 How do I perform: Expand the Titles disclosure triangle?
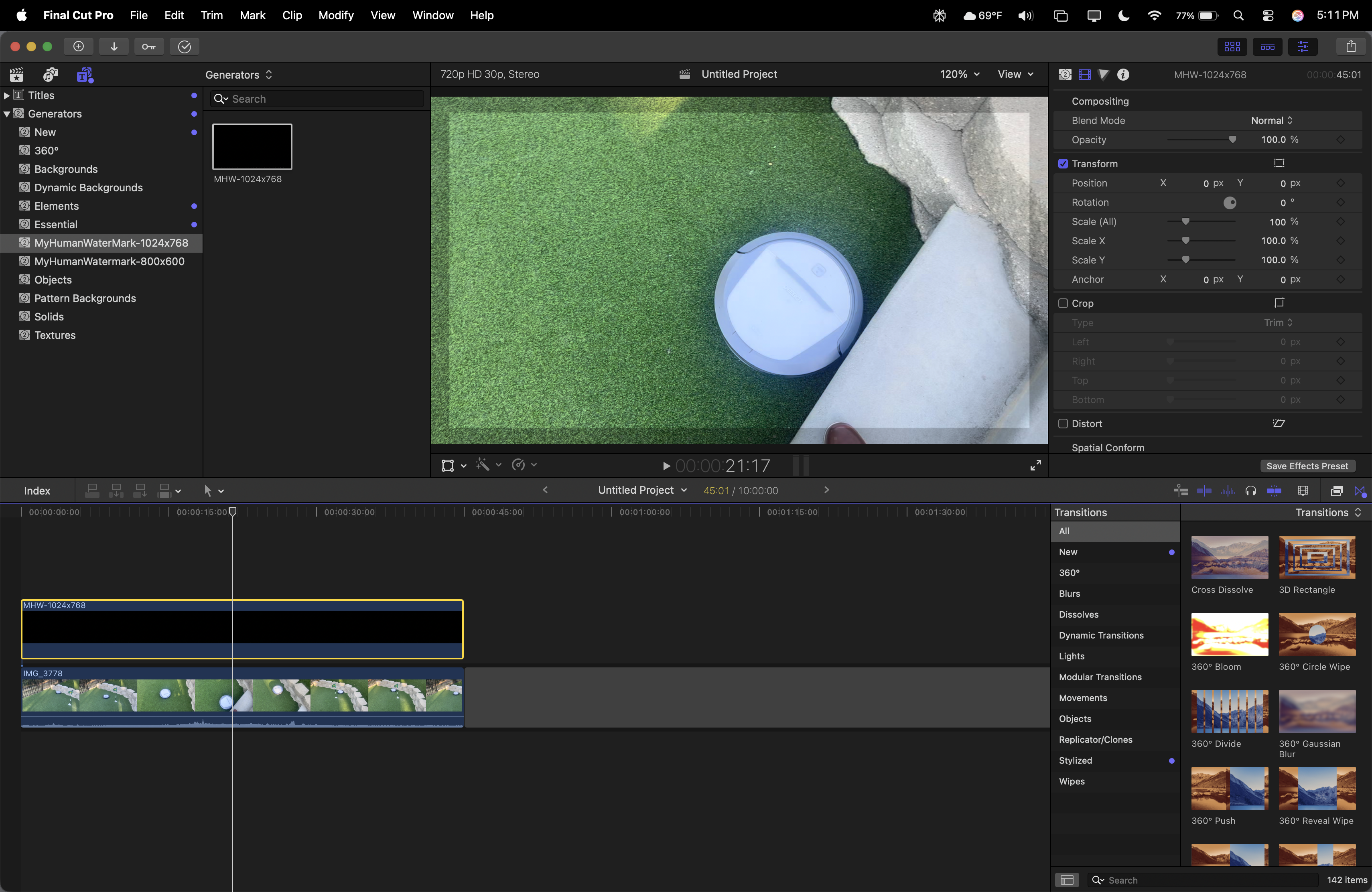tap(6, 95)
